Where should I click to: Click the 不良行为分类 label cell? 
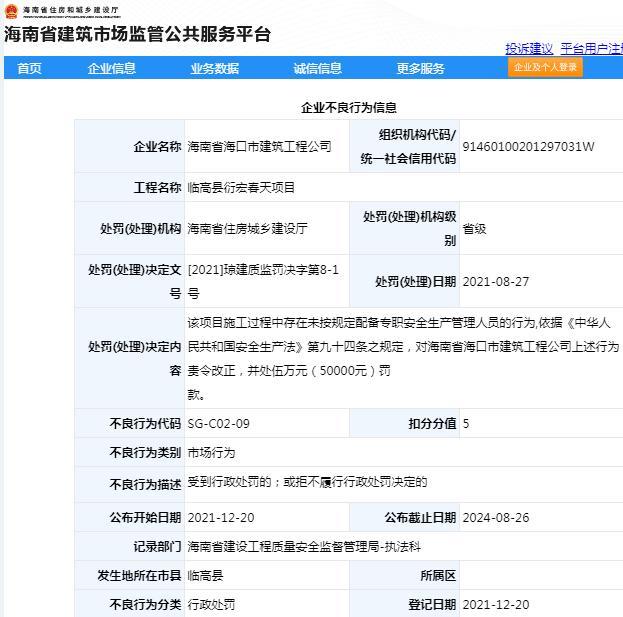click(x=130, y=604)
